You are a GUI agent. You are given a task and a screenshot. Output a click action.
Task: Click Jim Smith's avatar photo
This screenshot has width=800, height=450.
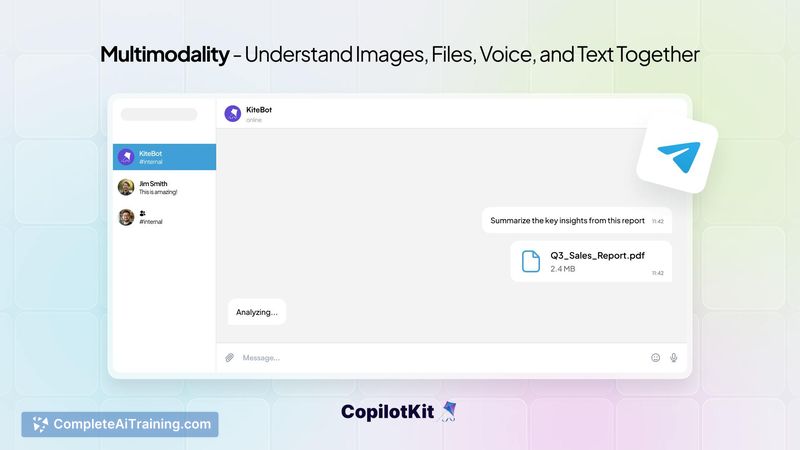(x=126, y=187)
